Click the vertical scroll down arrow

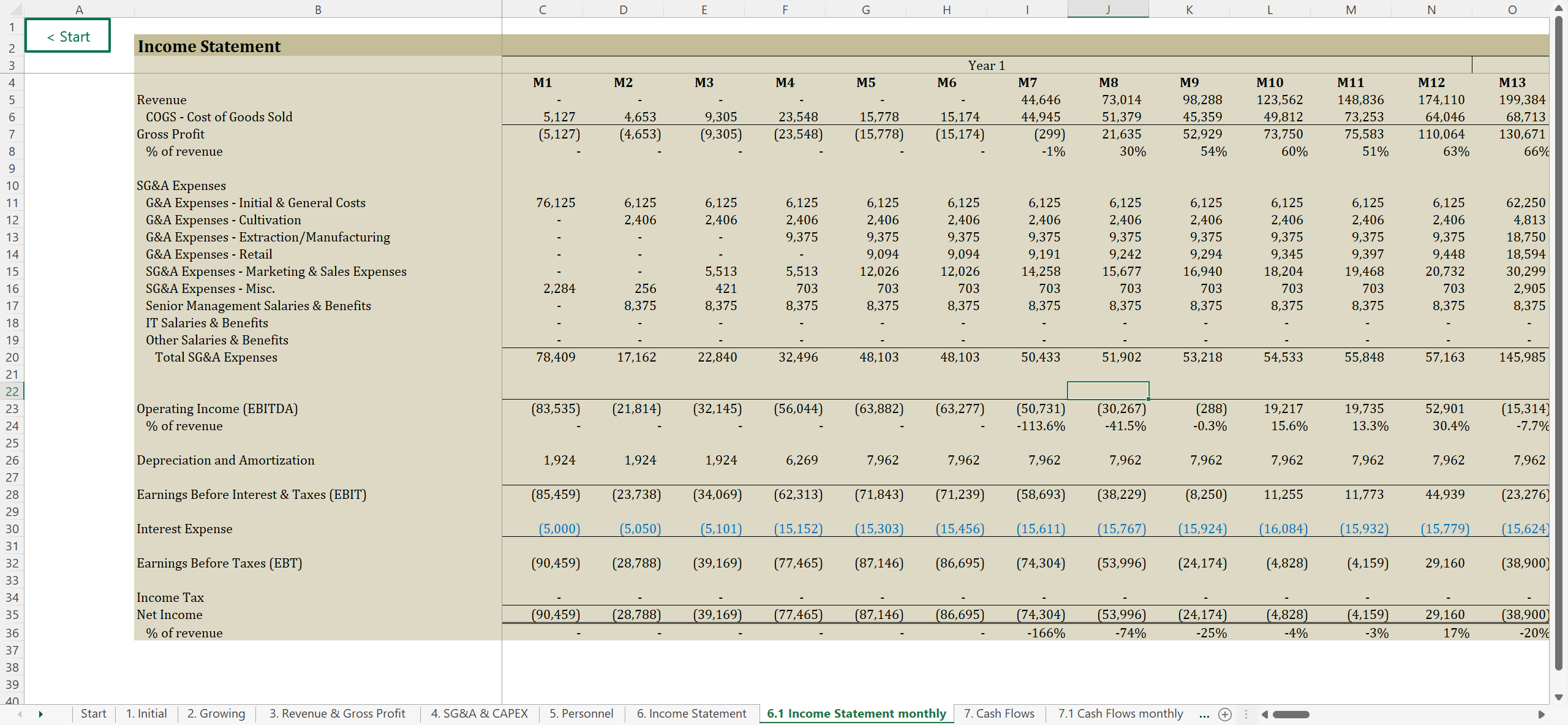[x=1558, y=697]
